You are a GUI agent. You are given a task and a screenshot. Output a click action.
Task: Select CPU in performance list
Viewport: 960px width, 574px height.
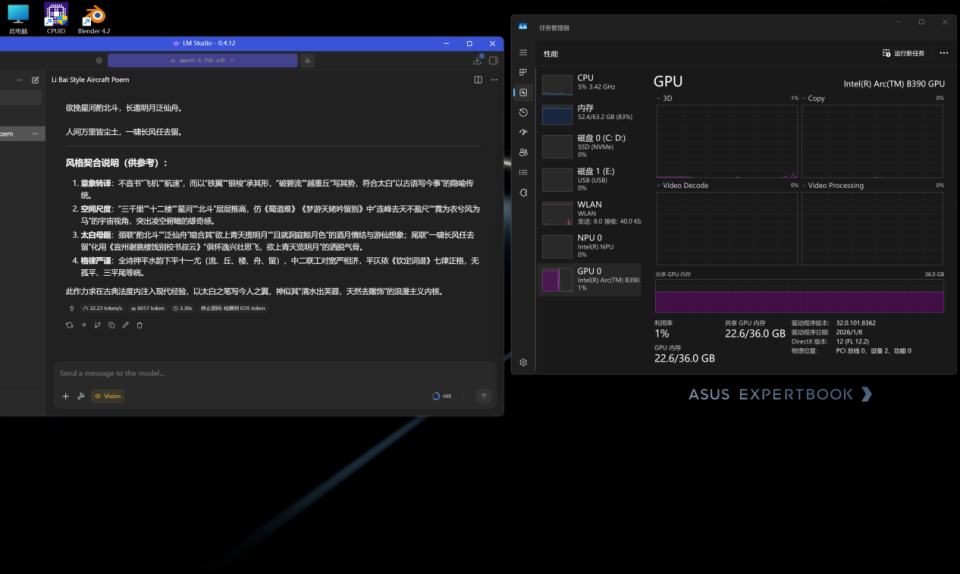coord(590,83)
